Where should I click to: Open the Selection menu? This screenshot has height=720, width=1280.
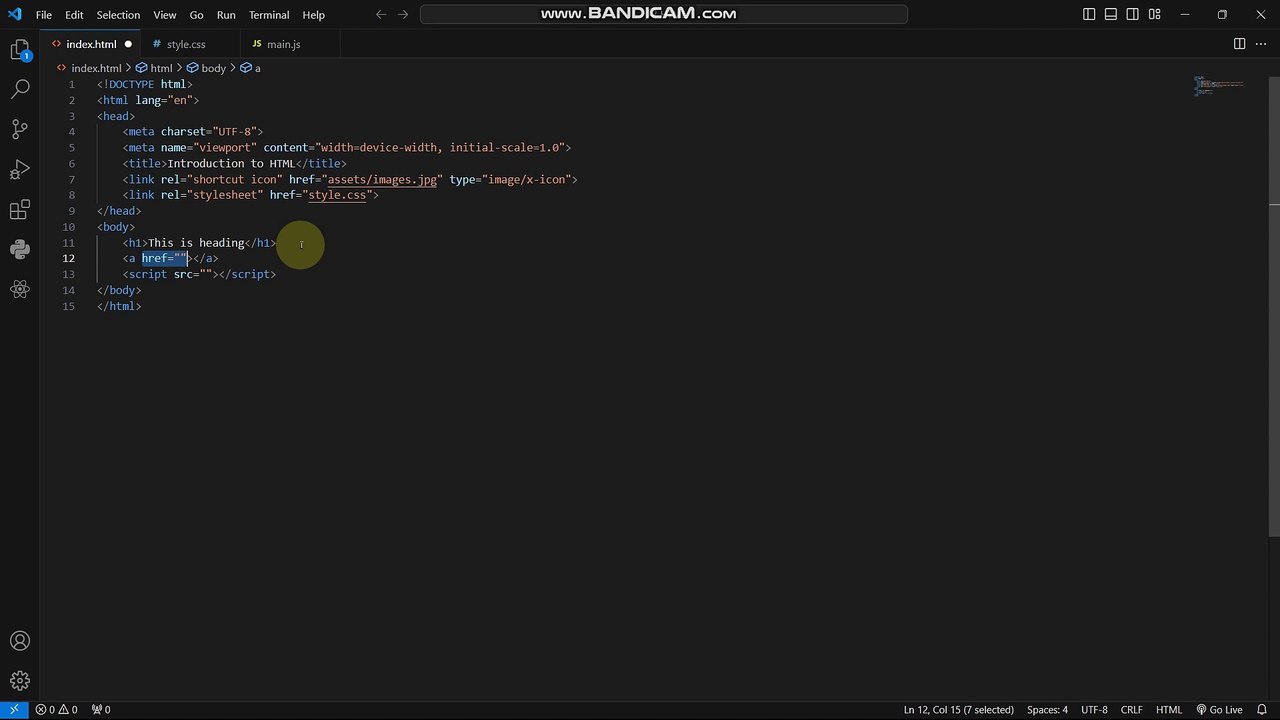tap(118, 15)
